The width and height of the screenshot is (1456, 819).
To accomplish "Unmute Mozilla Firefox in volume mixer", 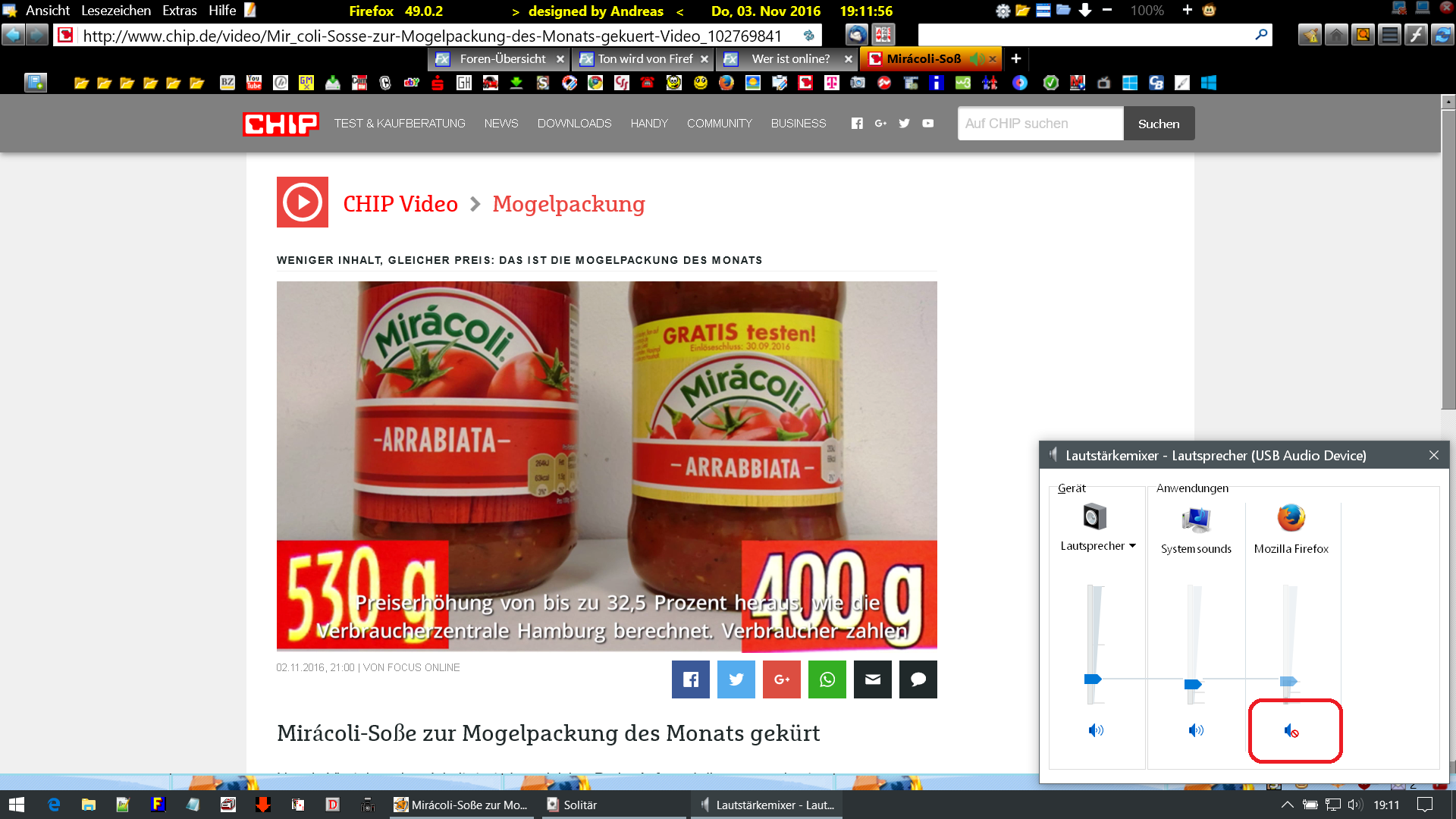I will tap(1291, 731).
